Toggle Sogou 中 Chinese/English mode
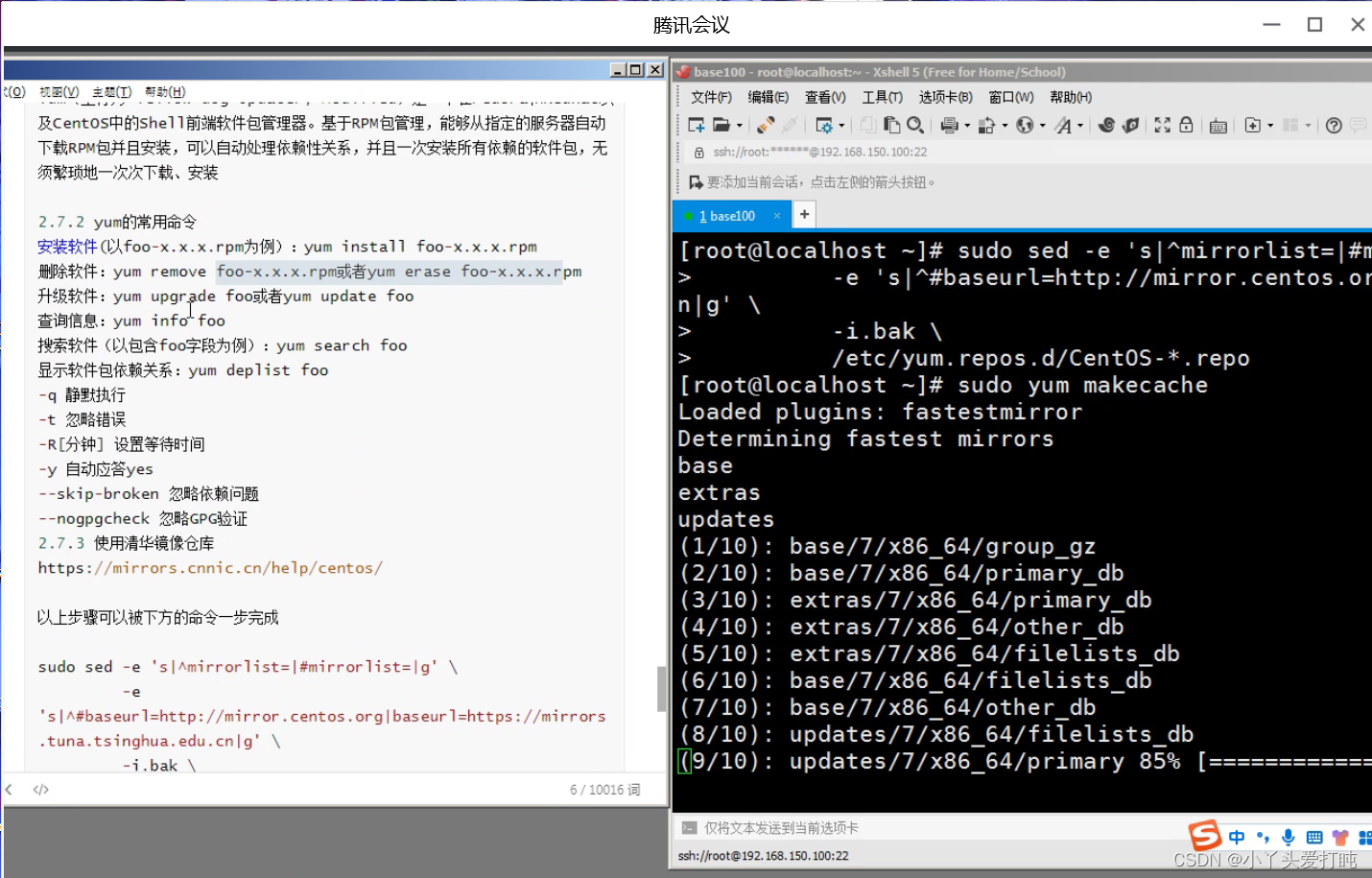 (x=1237, y=837)
